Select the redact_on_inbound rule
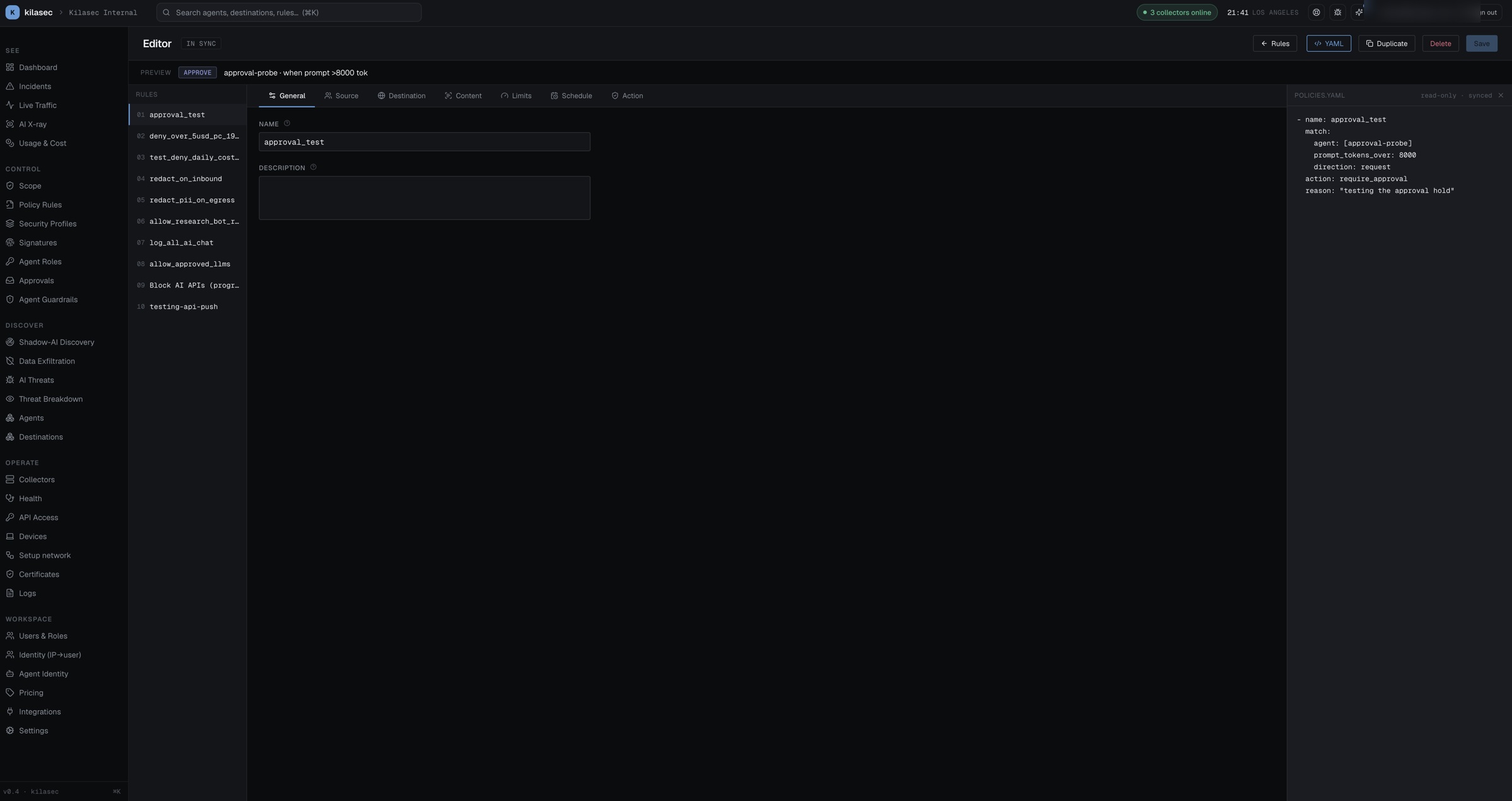Image resolution: width=1512 pixels, height=801 pixels. pos(188,179)
